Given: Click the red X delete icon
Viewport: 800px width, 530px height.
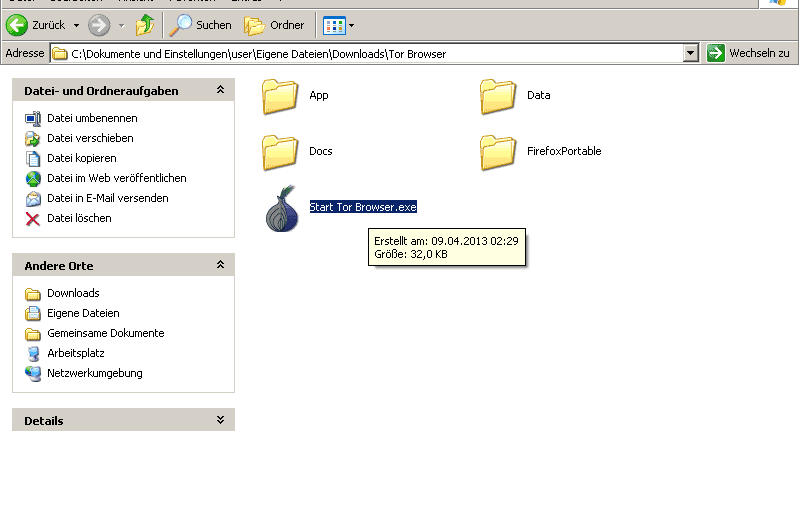Looking at the screenshot, I should click(33, 219).
